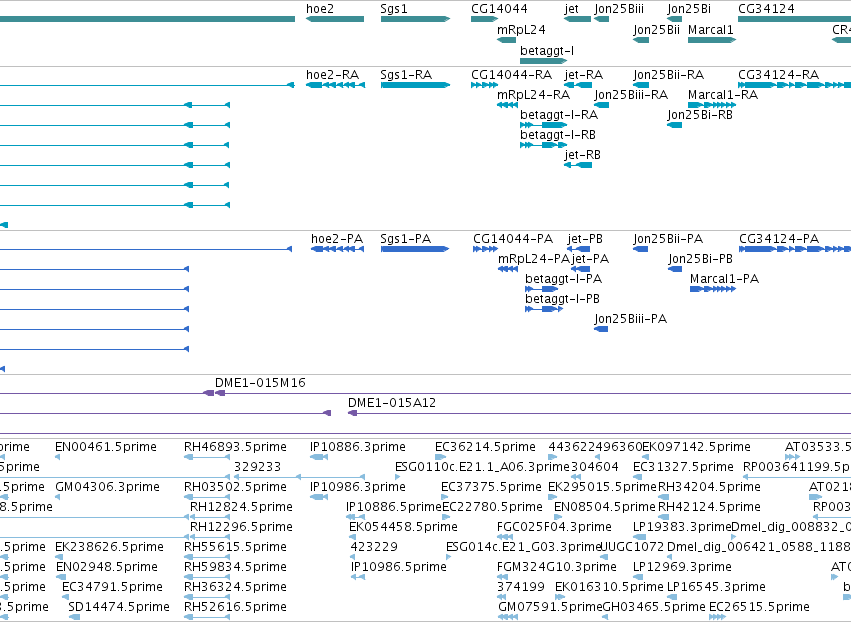Select the Jon25Biii-RA transcript label
Image resolution: width=851 pixels, height=622 pixels.
[631, 95]
